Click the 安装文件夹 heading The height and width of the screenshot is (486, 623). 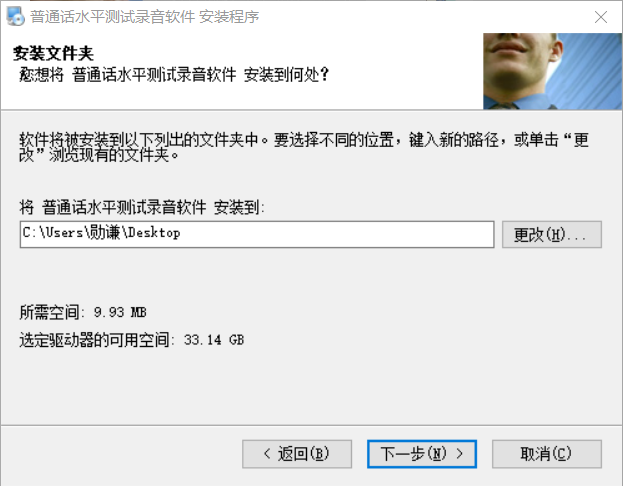coord(53,54)
